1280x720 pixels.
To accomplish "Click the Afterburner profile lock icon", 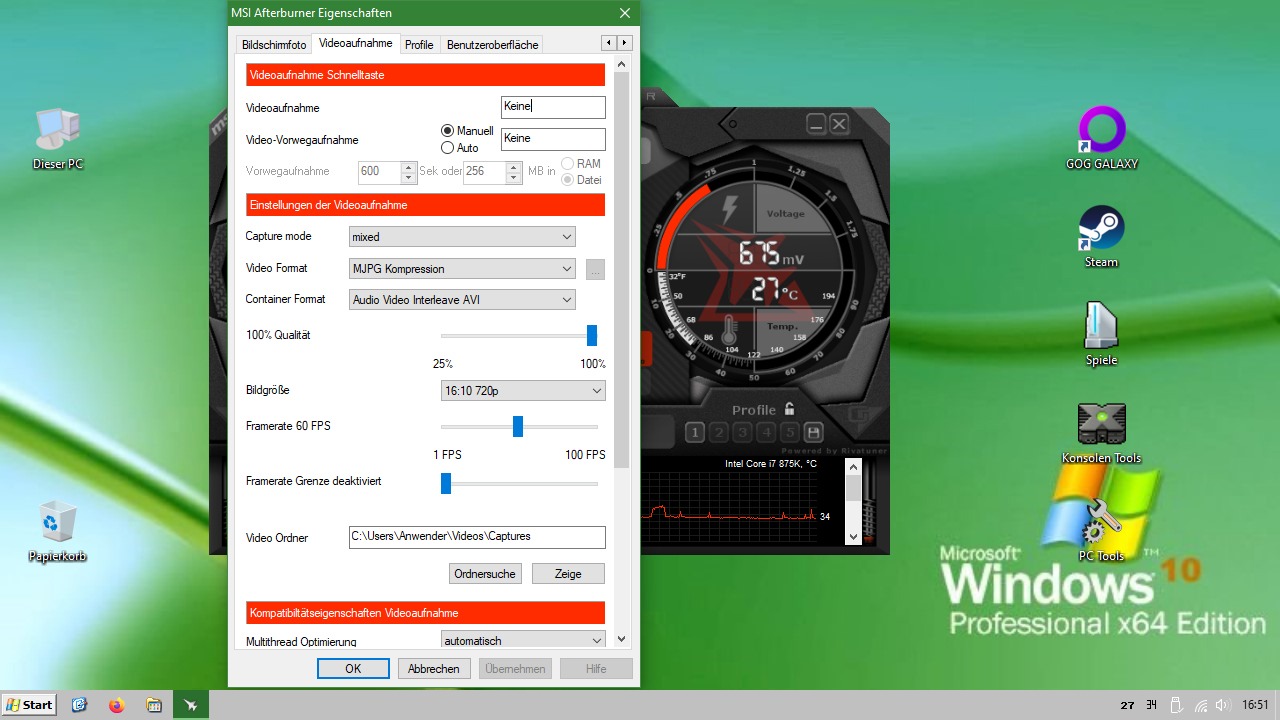I will click(790, 409).
